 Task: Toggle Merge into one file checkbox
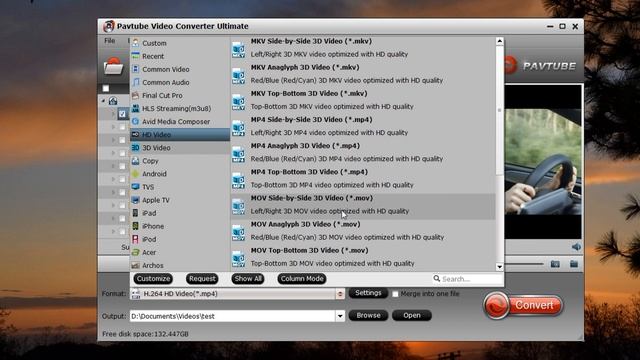click(x=395, y=294)
